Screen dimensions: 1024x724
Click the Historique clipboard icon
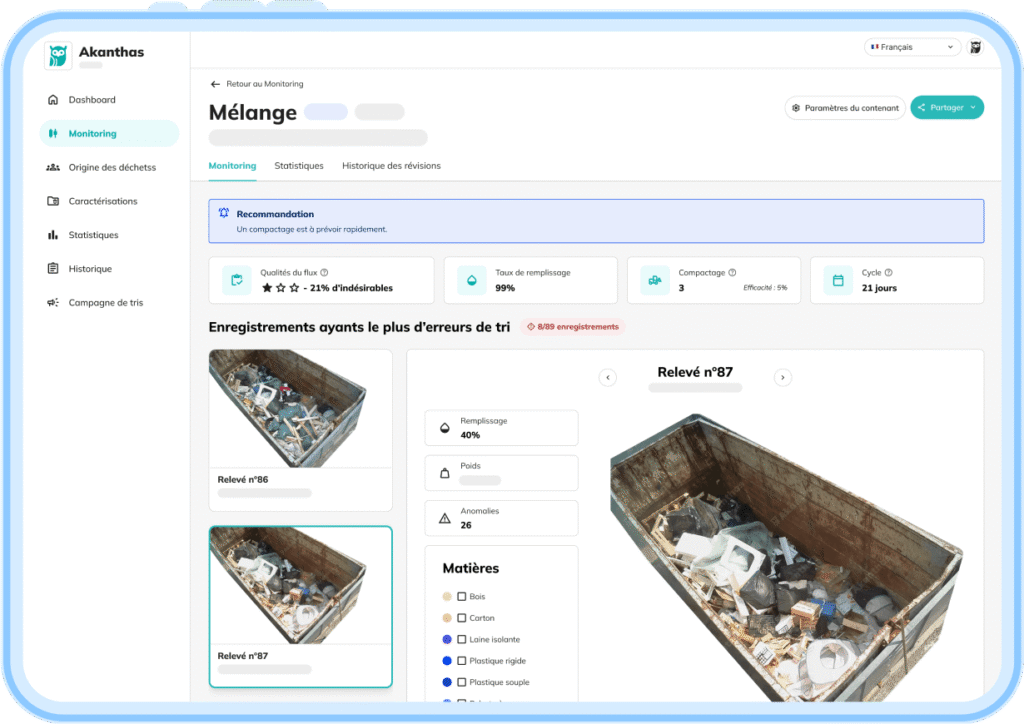point(53,268)
